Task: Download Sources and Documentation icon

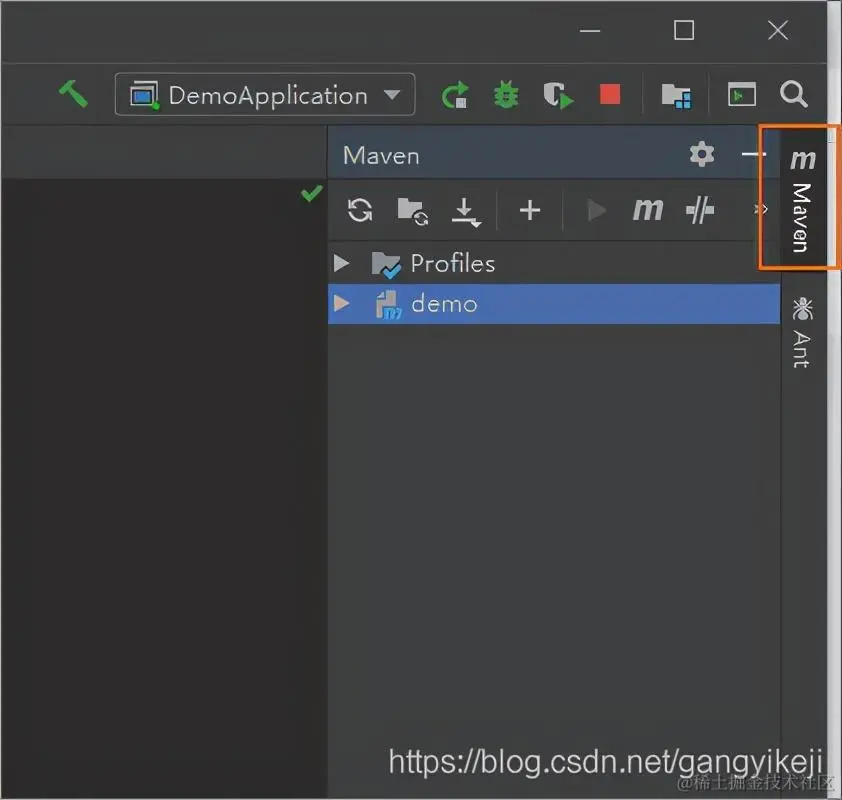Action: 466,212
